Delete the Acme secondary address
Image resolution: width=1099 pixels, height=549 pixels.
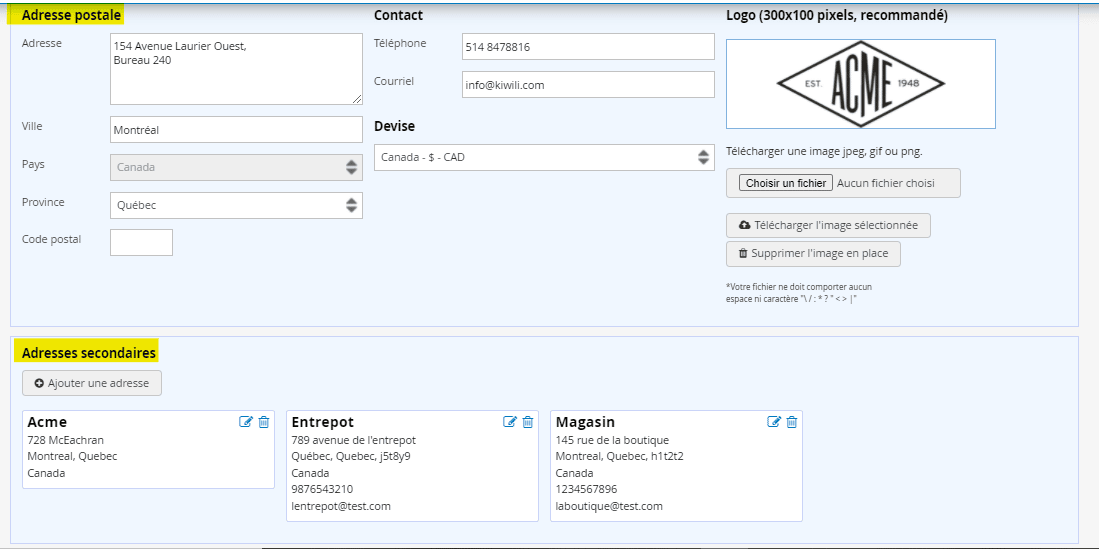[x=264, y=421]
